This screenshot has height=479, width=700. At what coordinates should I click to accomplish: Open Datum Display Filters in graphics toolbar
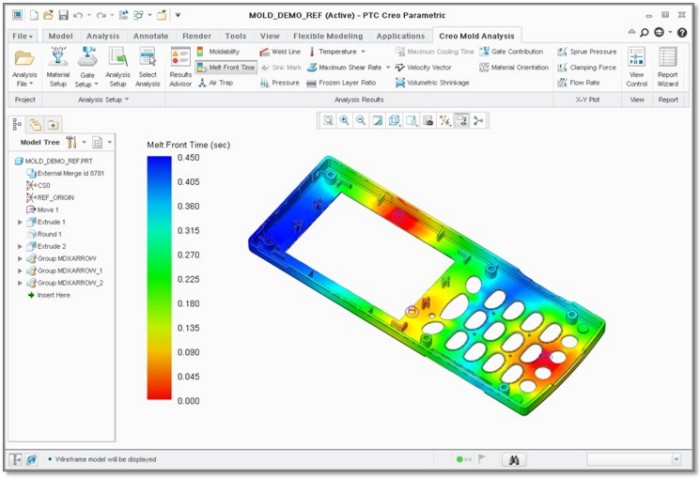445,121
